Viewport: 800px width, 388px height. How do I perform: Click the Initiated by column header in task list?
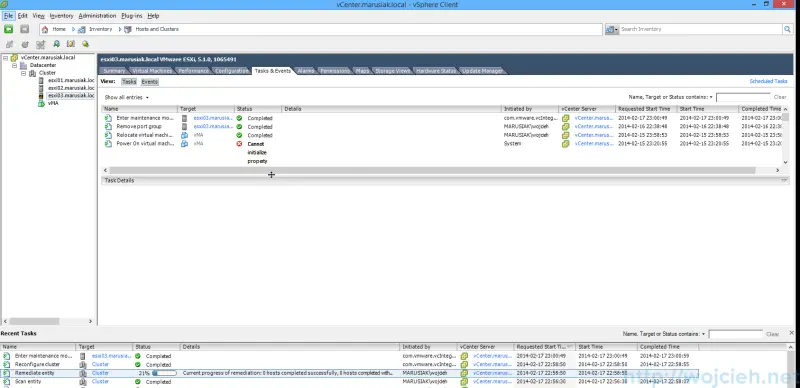click(x=530, y=109)
